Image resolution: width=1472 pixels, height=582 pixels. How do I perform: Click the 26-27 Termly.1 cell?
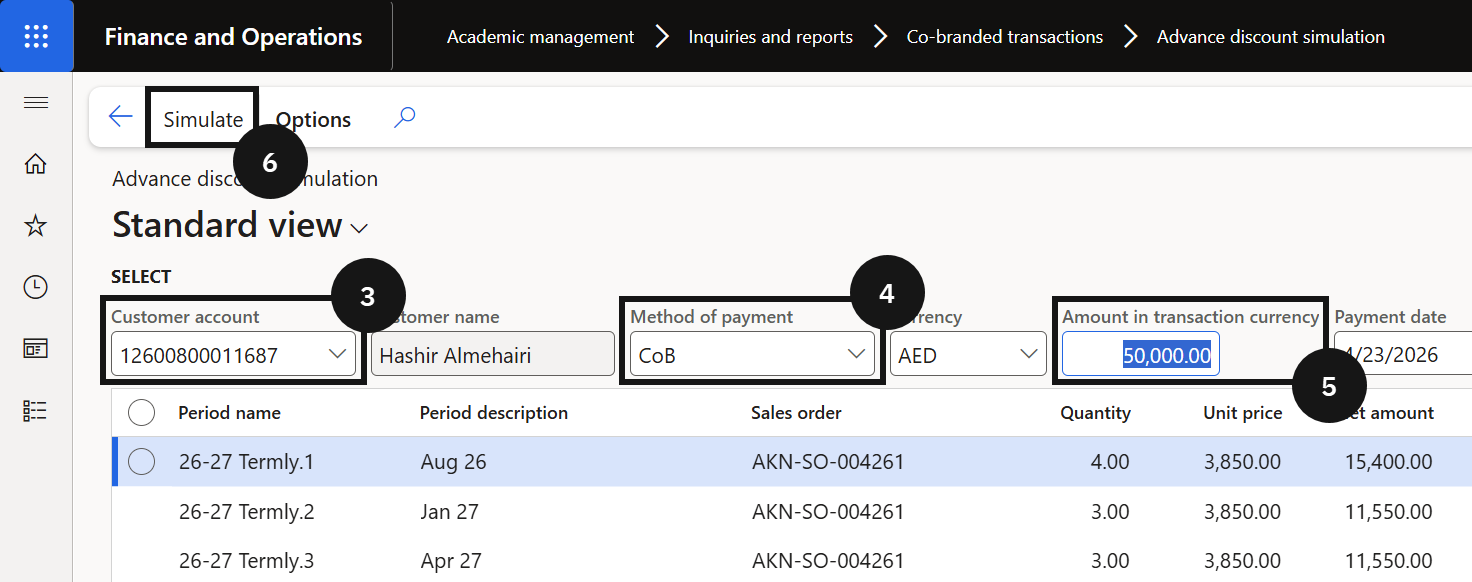click(x=246, y=462)
